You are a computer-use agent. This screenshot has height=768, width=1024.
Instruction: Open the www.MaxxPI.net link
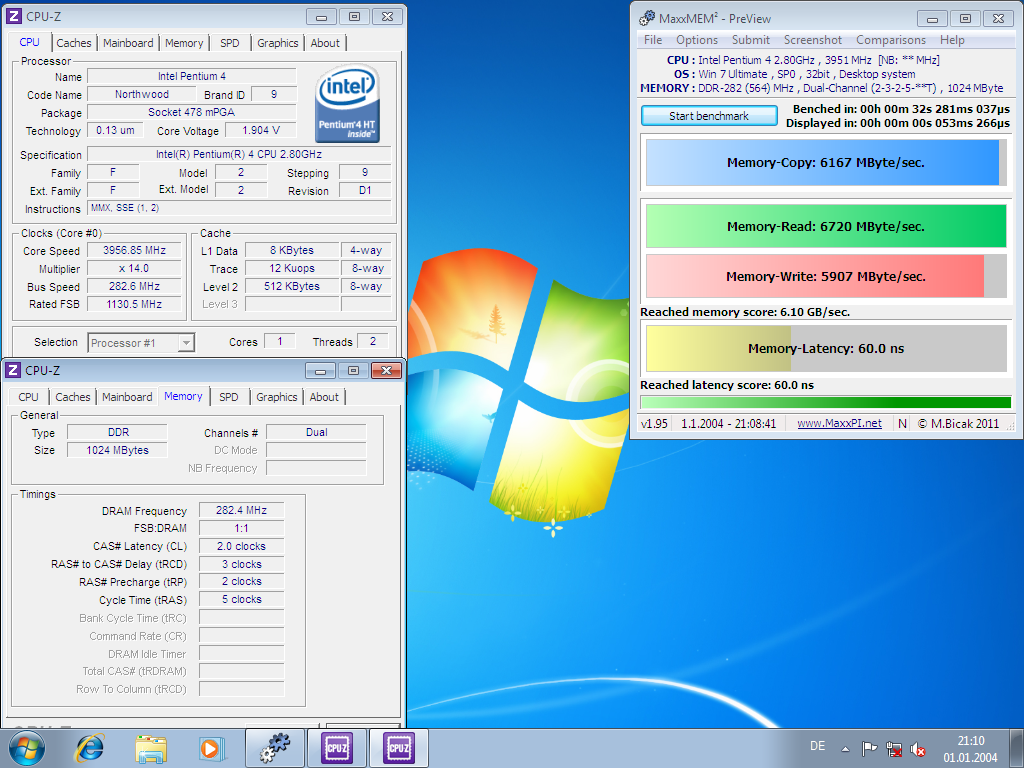(839, 423)
